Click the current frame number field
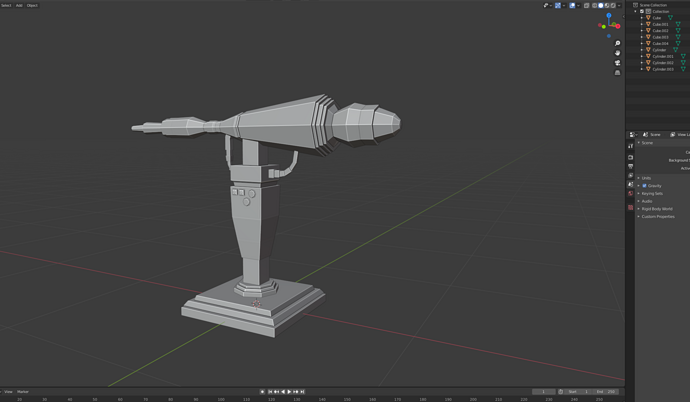 click(x=543, y=391)
